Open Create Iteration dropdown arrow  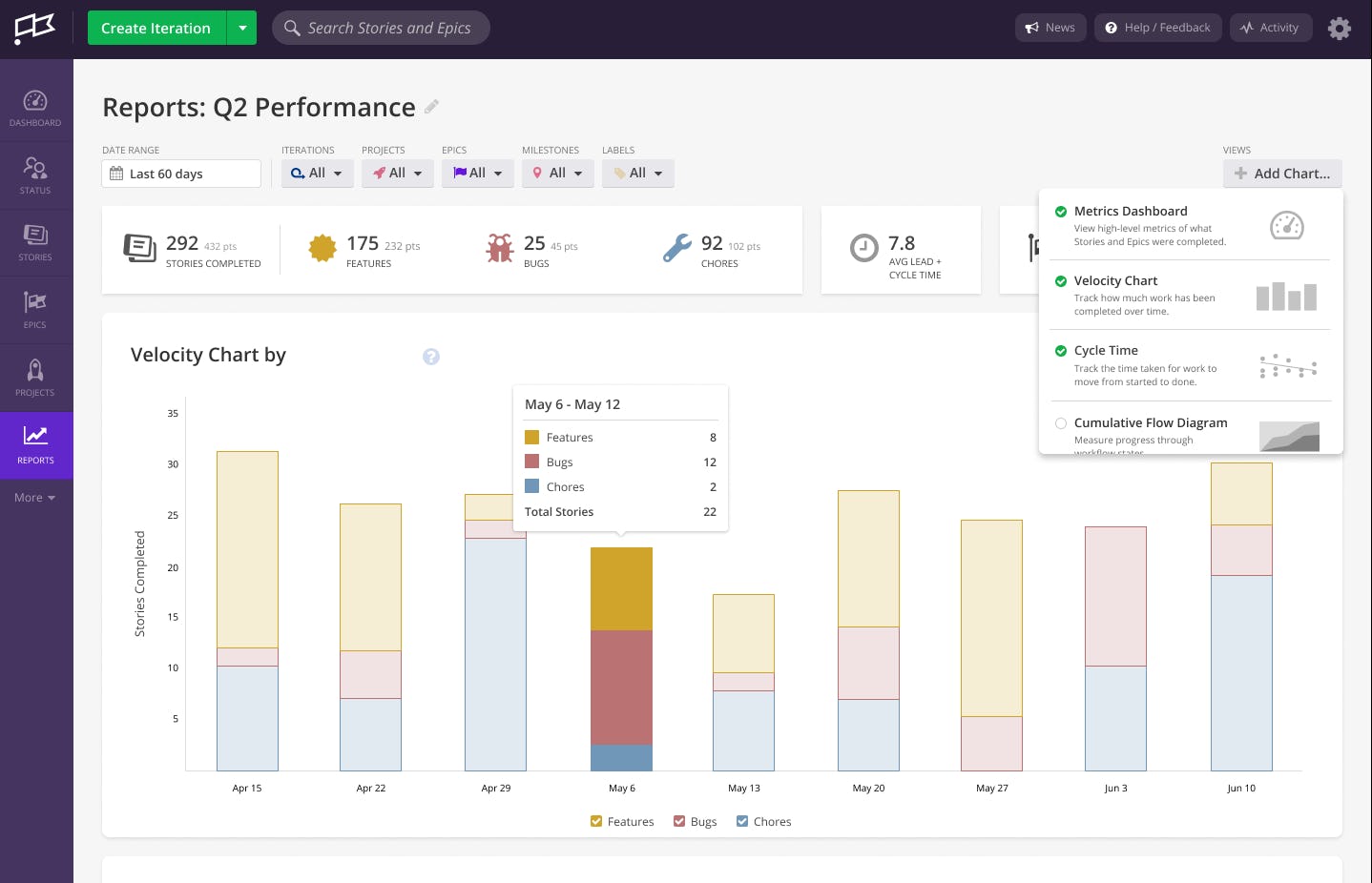242,28
